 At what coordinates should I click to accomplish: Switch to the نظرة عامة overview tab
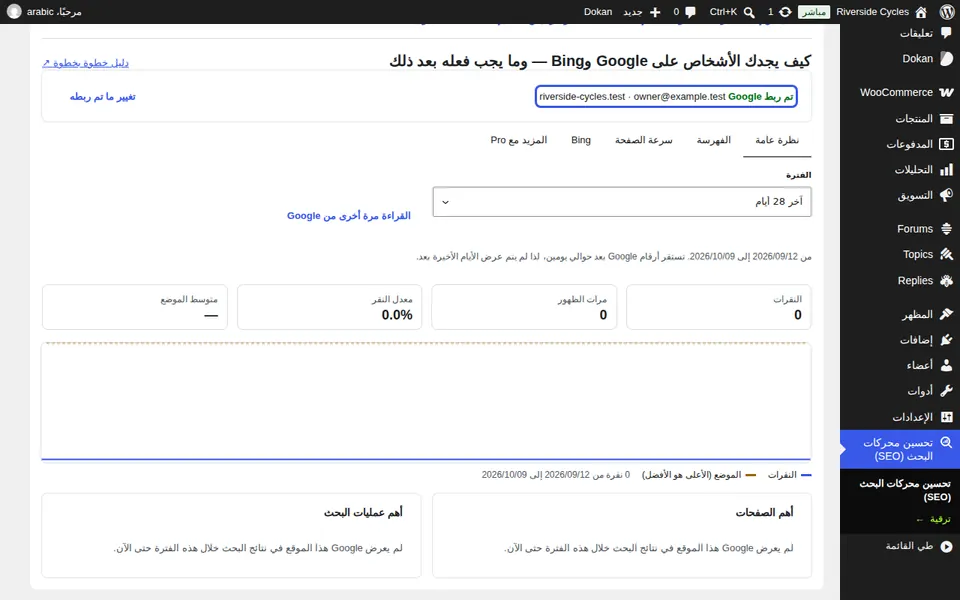click(777, 140)
